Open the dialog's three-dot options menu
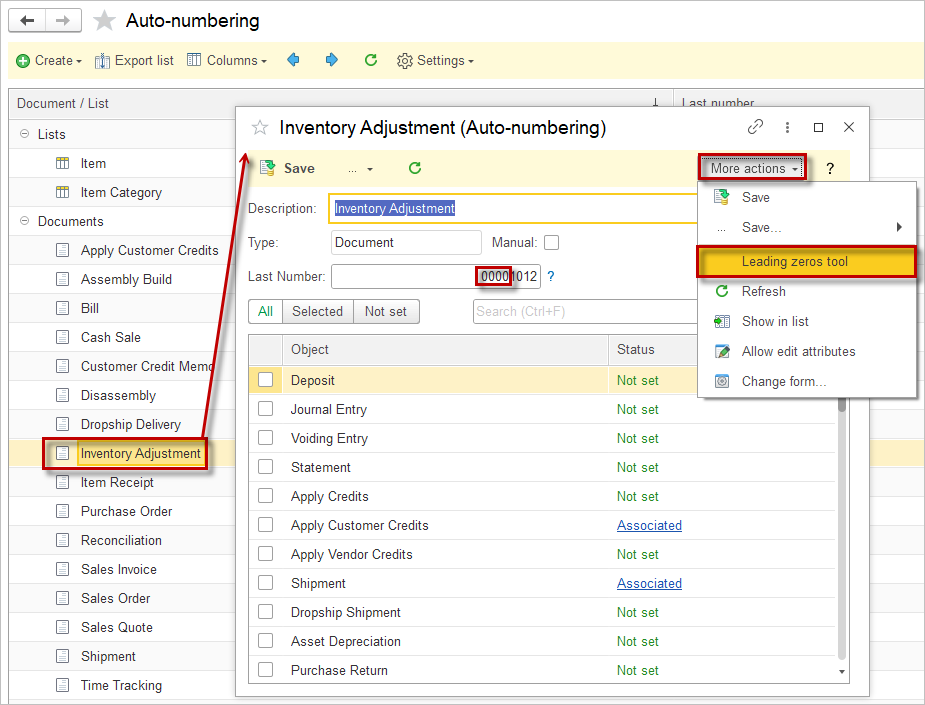 (788, 127)
